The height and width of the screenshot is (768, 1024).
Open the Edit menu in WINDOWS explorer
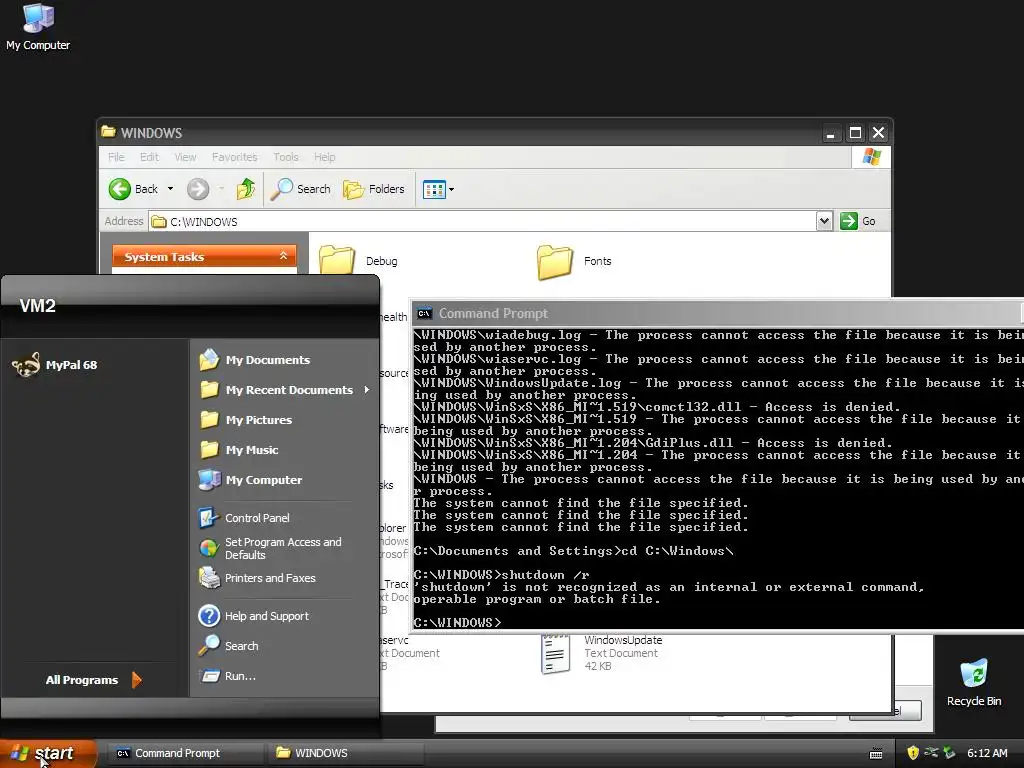[149, 157]
